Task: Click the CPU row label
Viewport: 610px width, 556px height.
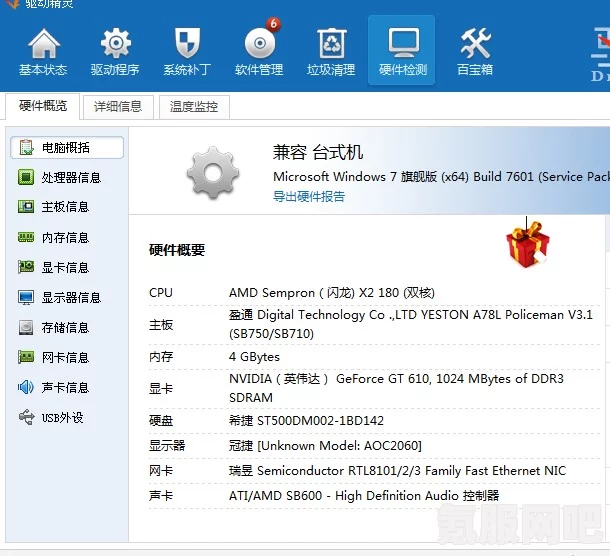Action: tap(161, 293)
